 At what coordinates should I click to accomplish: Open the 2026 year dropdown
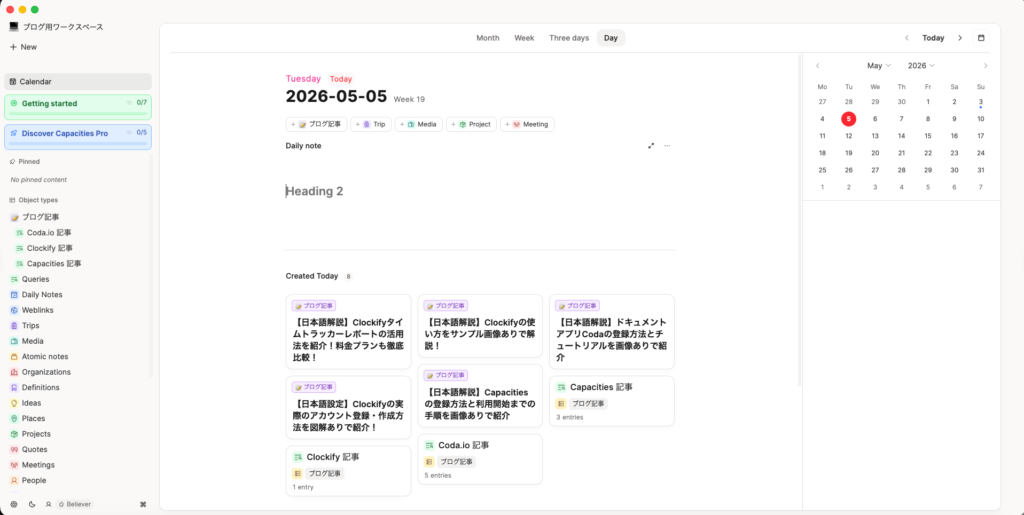coord(921,65)
